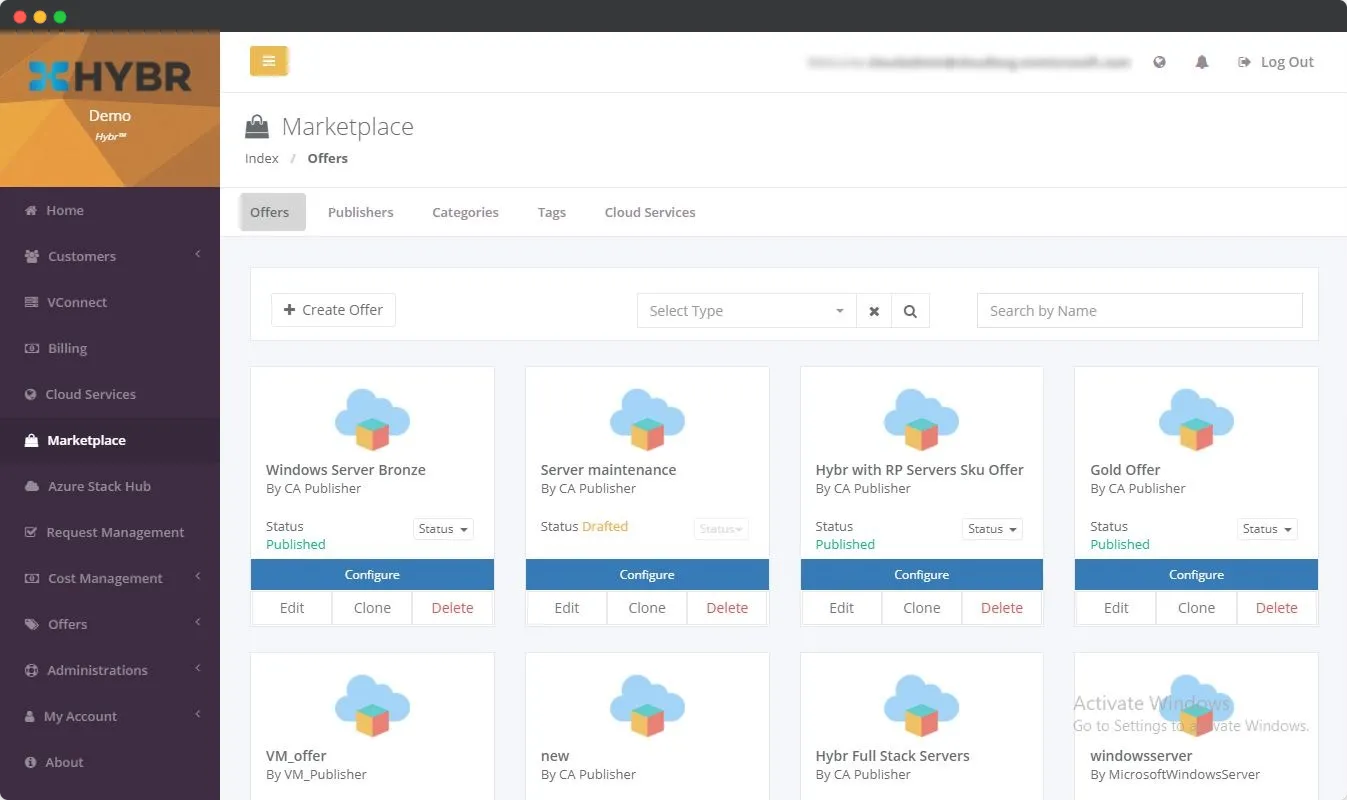Viewport: 1347px width, 800px height.
Task: Click the Search by Name field
Action: tap(1139, 311)
